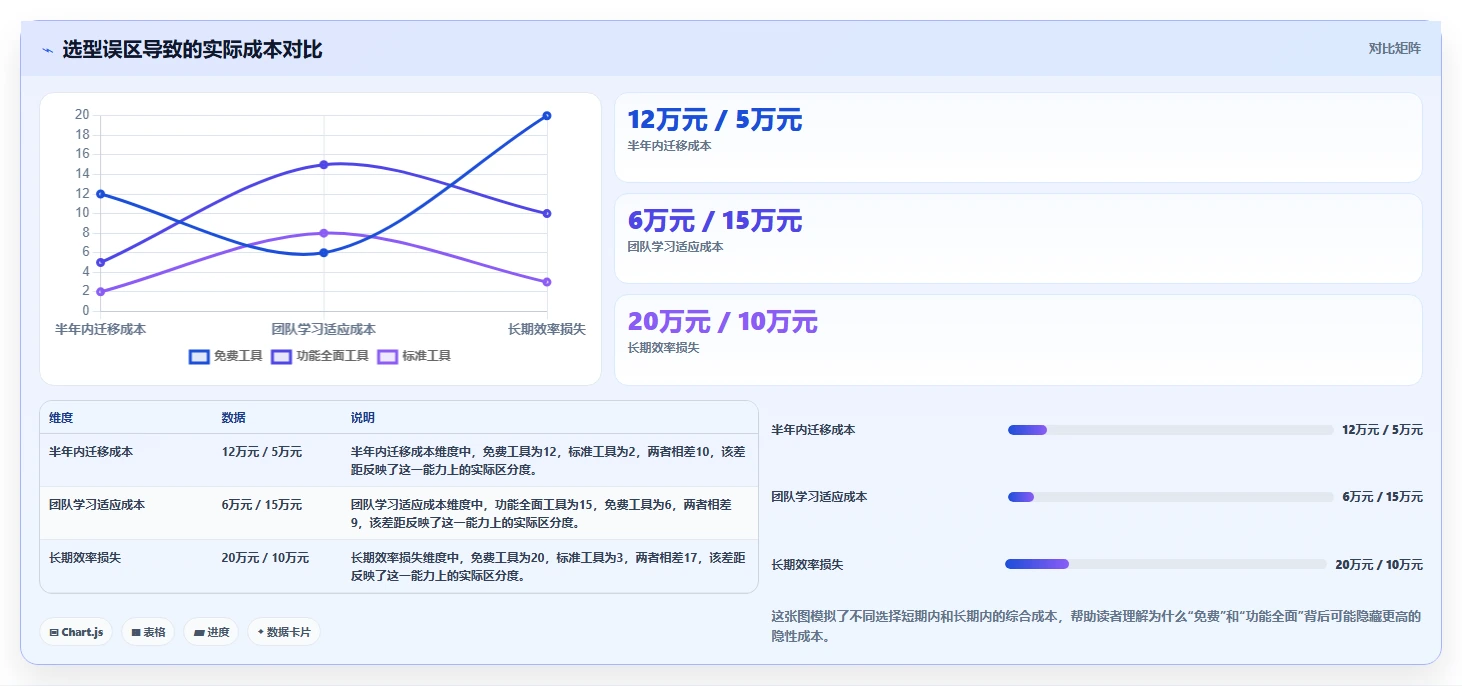
Task: Click the 标准工具 end point at 3
Action: 547,282
